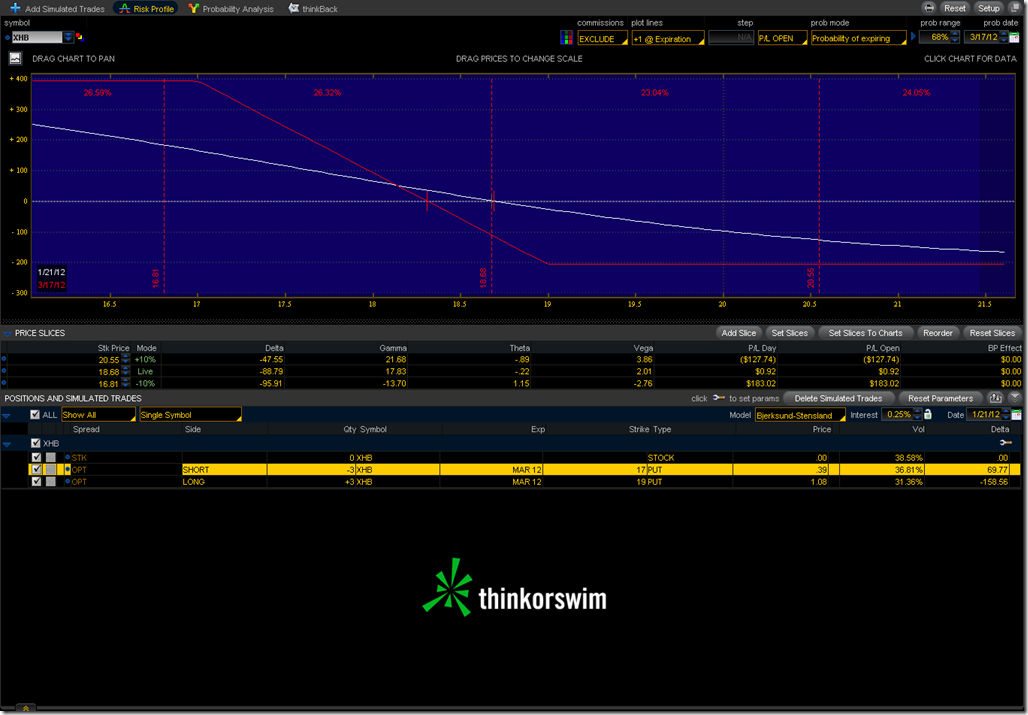Collapse the XHB group arrow
The height and width of the screenshot is (715, 1028).
[x=7, y=444]
